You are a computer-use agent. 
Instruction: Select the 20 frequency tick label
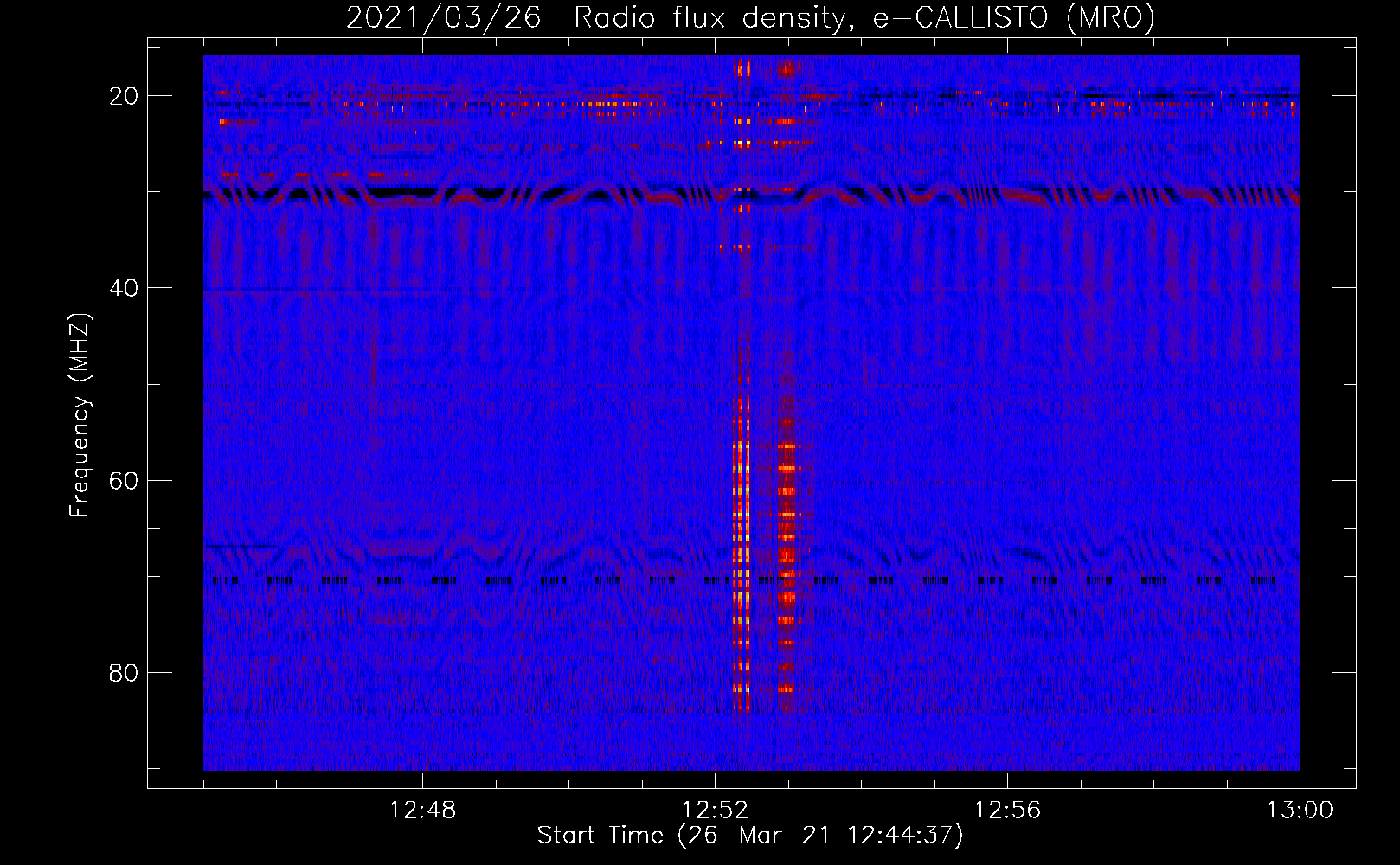point(124,96)
